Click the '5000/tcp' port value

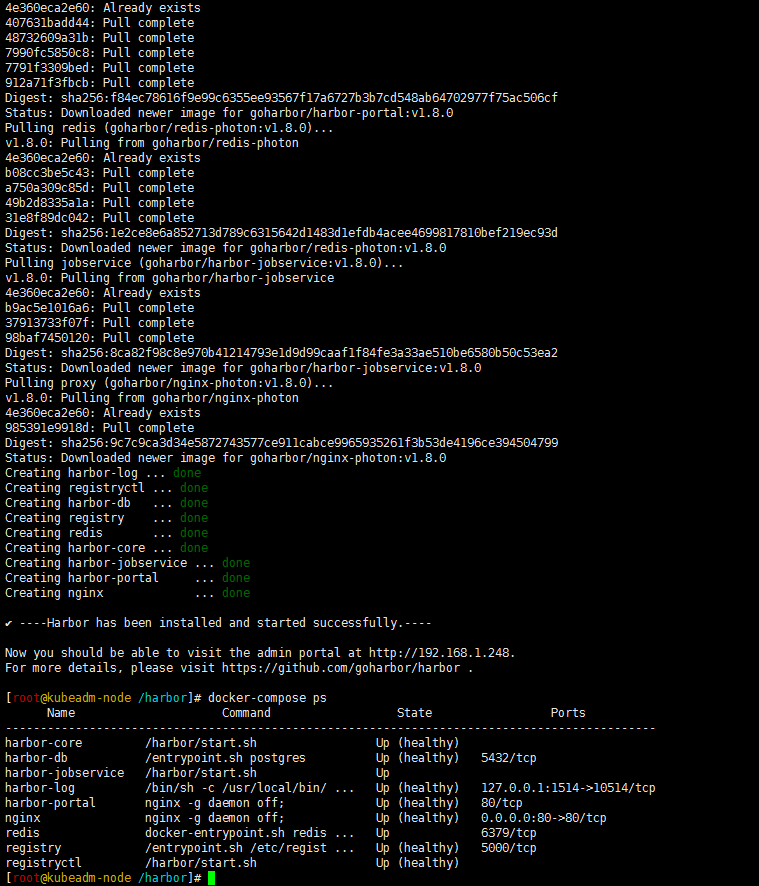coord(509,848)
